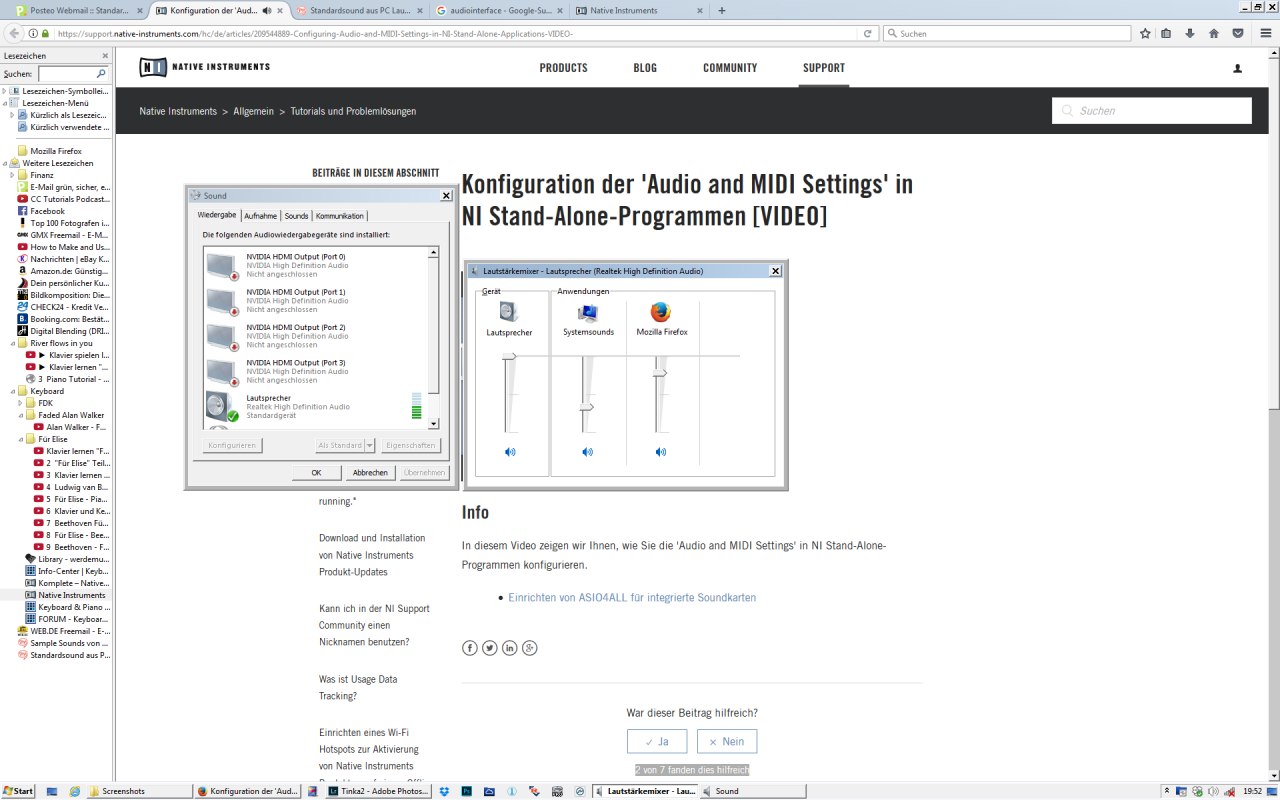Click the support Suchen search field
Image resolution: width=1280 pixels, height=800 pixels.
1152,111
